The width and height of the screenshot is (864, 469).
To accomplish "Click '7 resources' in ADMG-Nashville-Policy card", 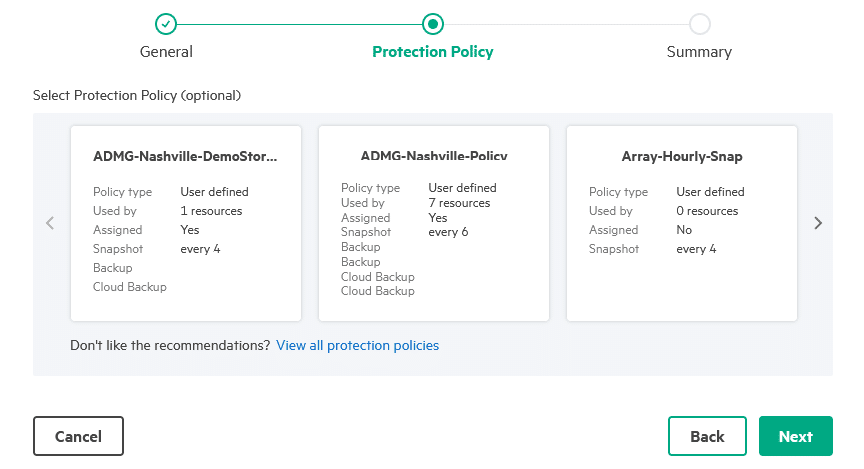I will (x=459, y=203).
